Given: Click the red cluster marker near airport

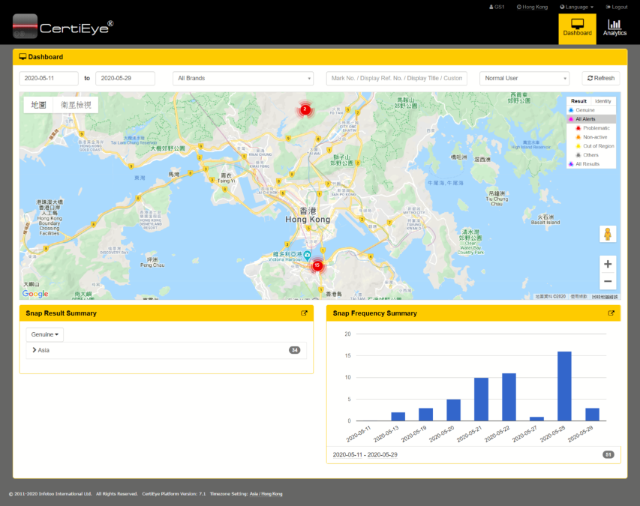Looking at the screenshot, I should point(317,265).
